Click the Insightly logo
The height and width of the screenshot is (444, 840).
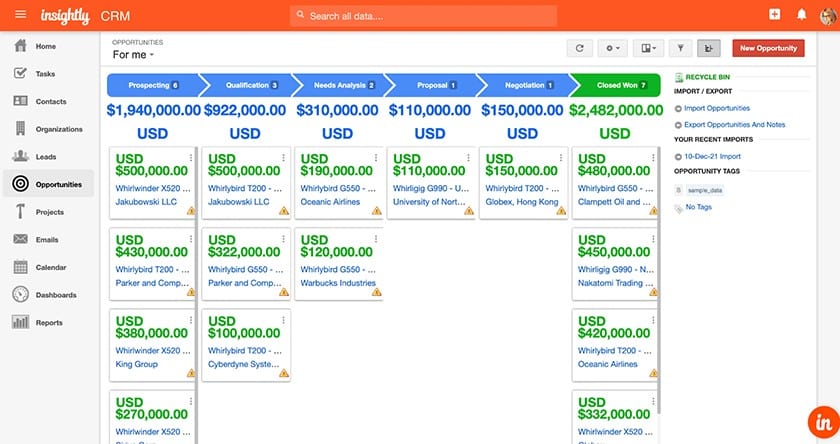pos(65,16)
